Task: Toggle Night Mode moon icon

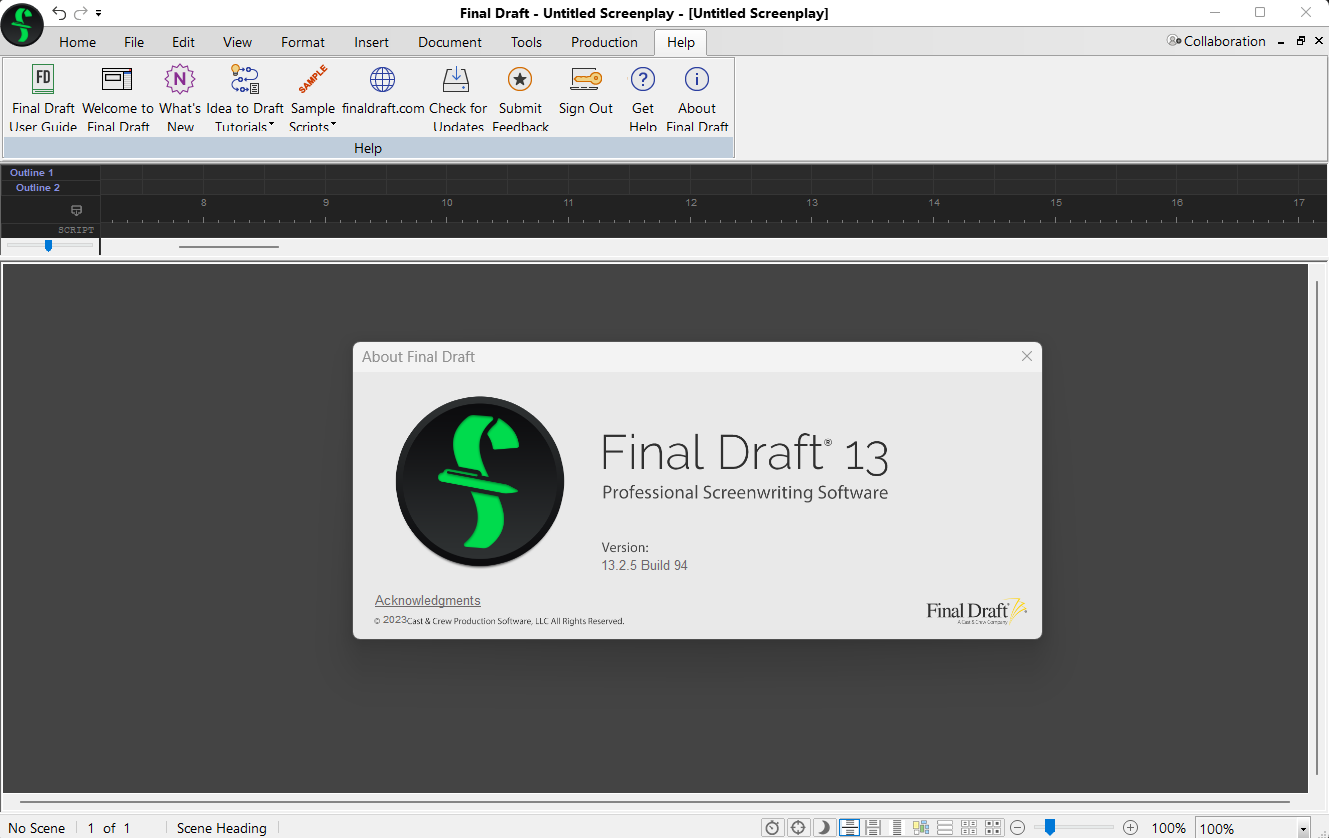Action: pos(824,827)
